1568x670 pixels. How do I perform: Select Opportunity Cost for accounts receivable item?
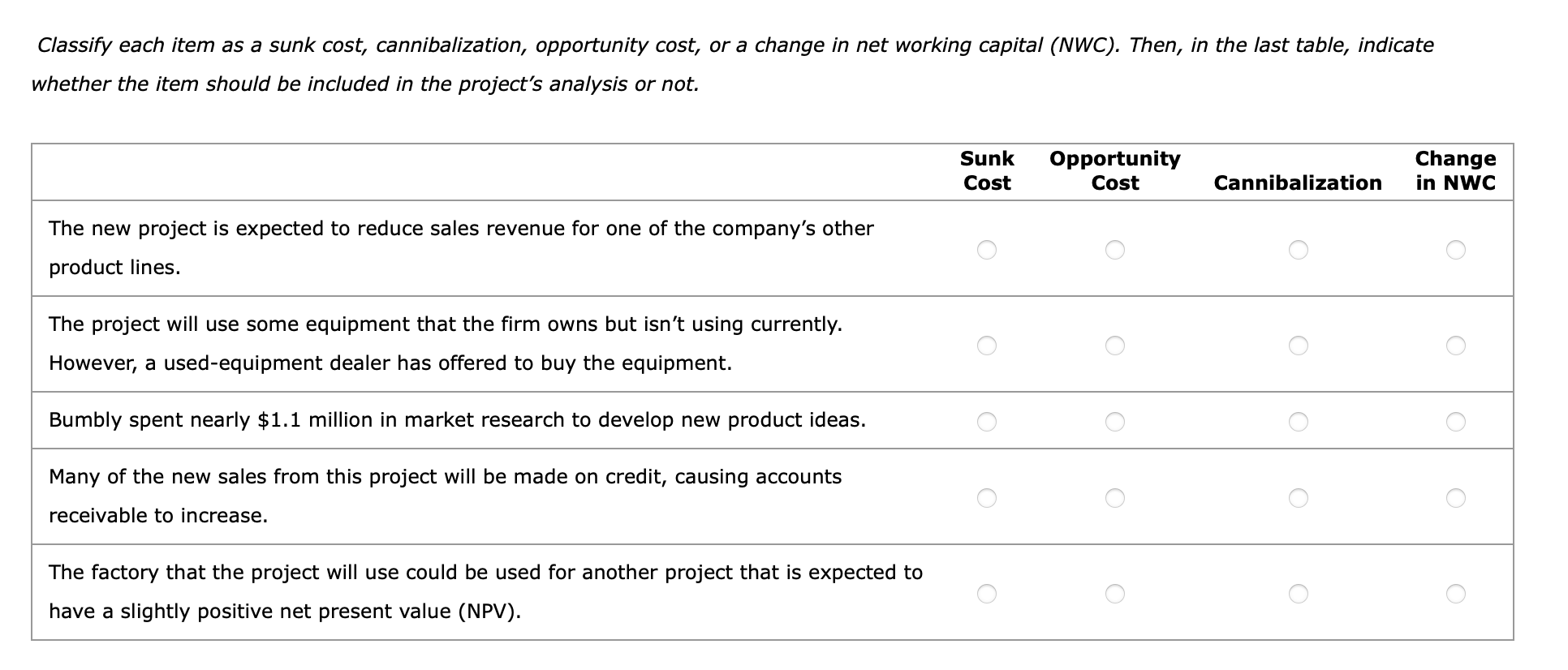point(1116,497)
